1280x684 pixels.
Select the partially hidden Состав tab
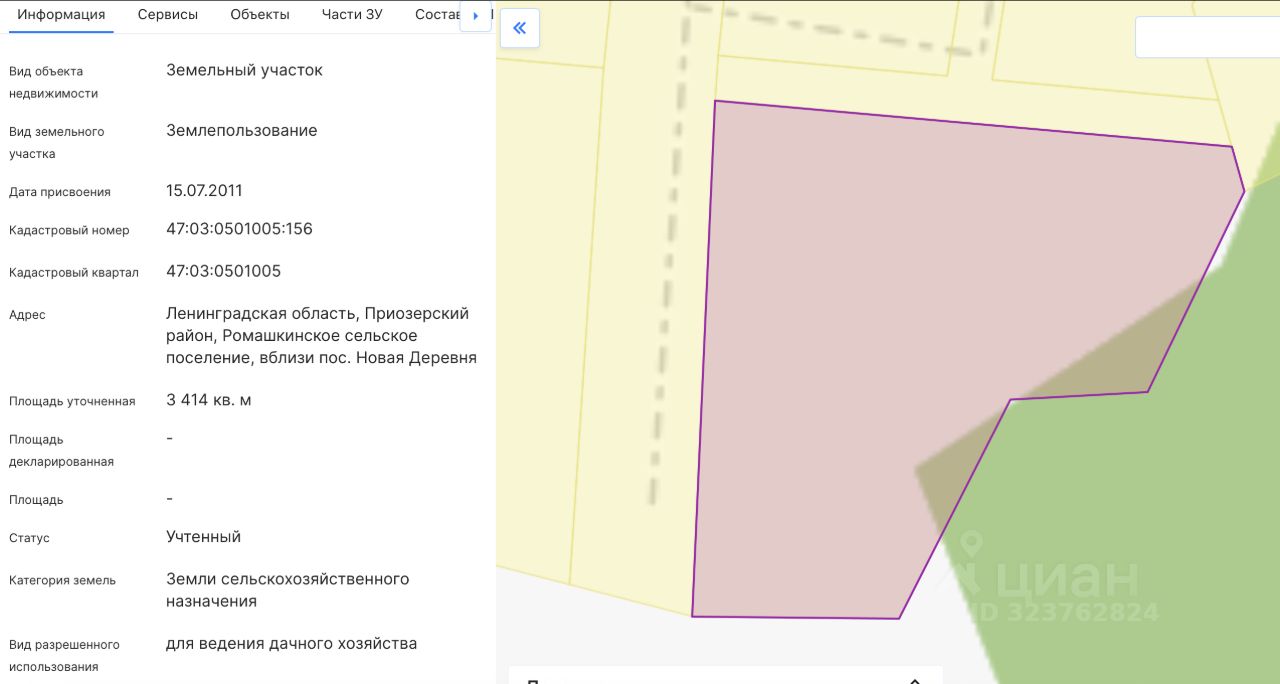click(437, 15)
